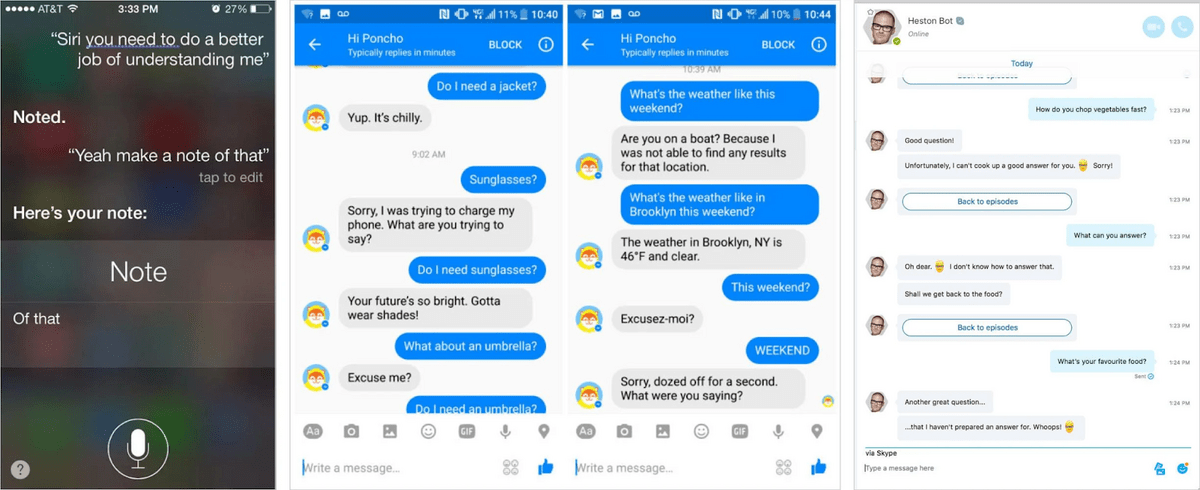
Task: Open info icon in second Poncho chat
Action: point(819,45)
